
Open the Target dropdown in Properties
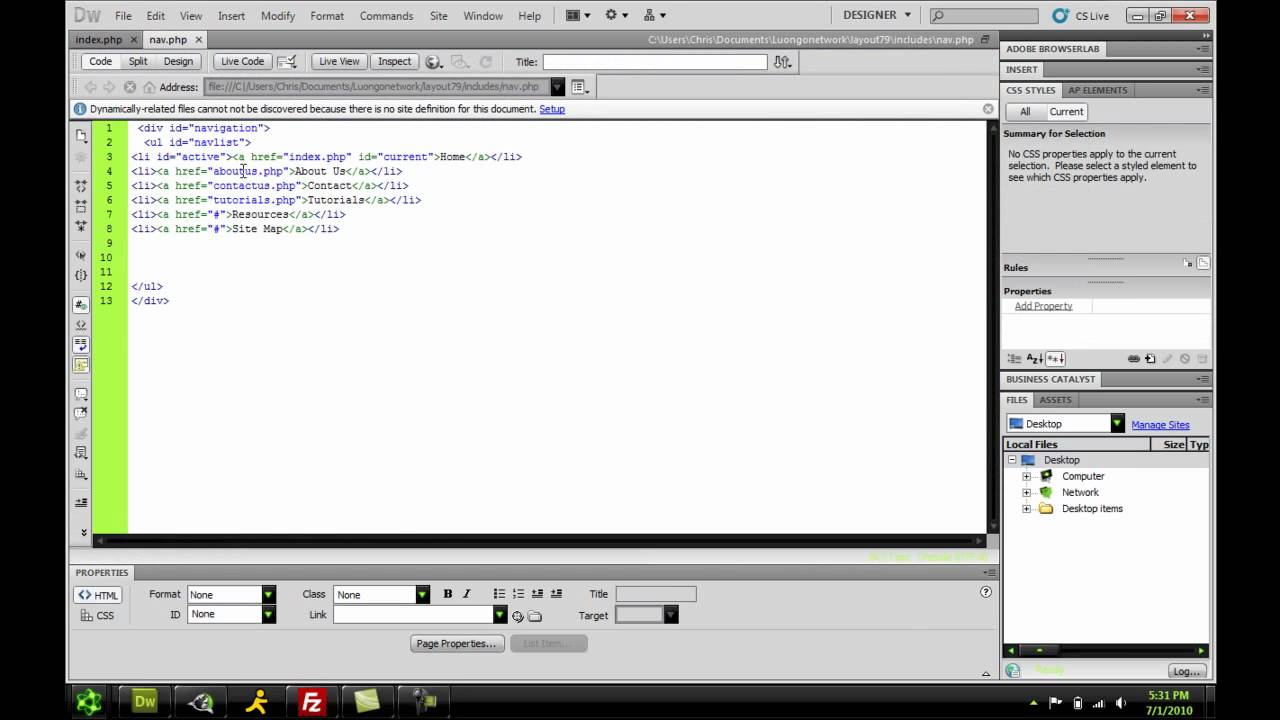click(671, 615)
